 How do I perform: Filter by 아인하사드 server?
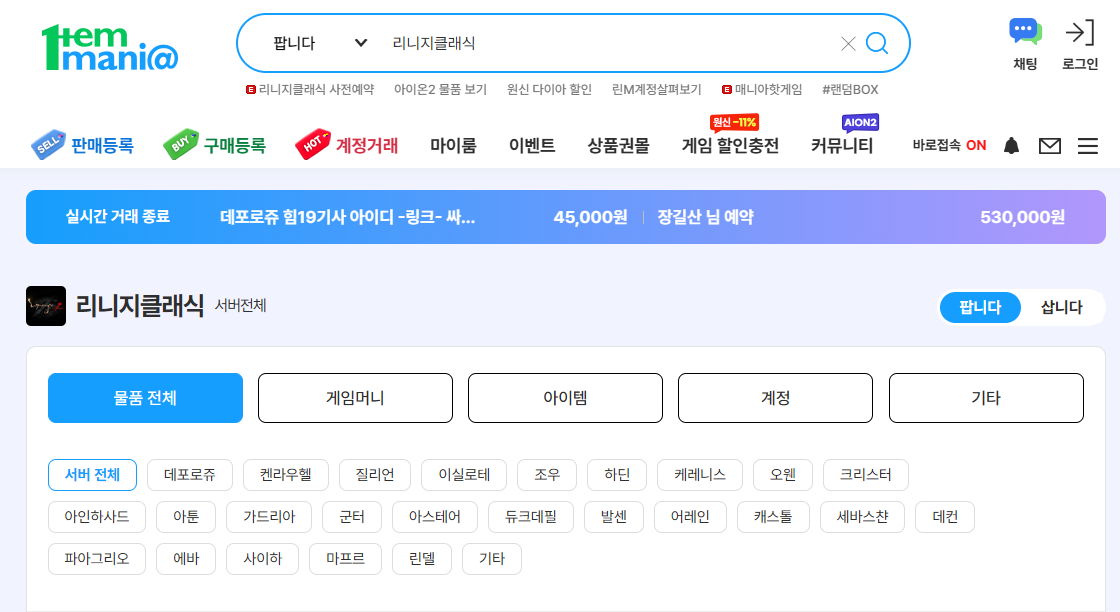(96, 517)
